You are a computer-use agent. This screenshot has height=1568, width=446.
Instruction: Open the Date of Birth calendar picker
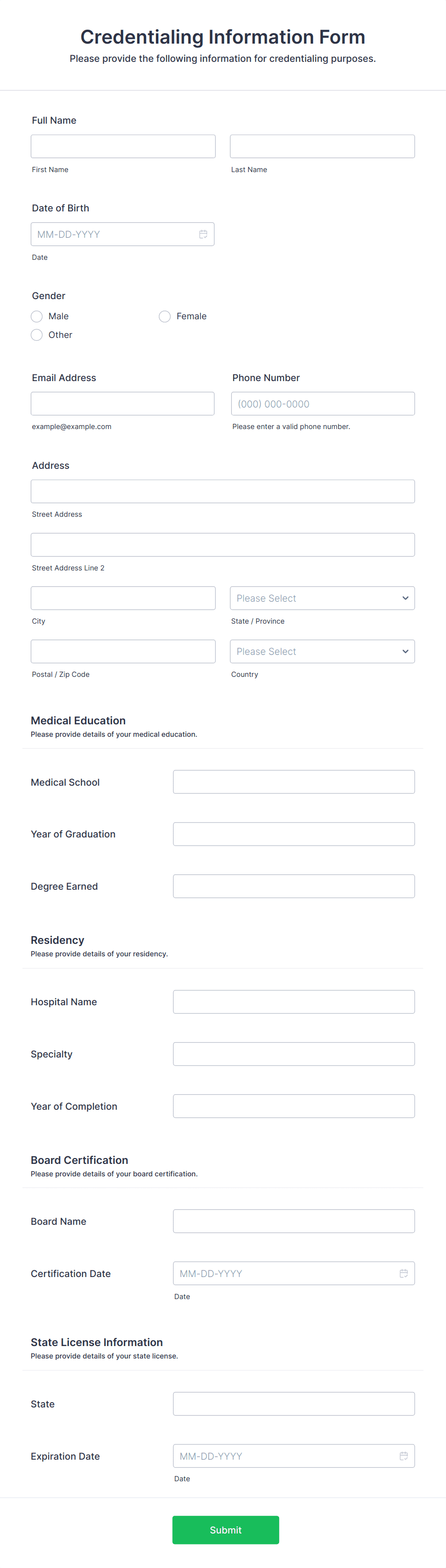(203, 234)
